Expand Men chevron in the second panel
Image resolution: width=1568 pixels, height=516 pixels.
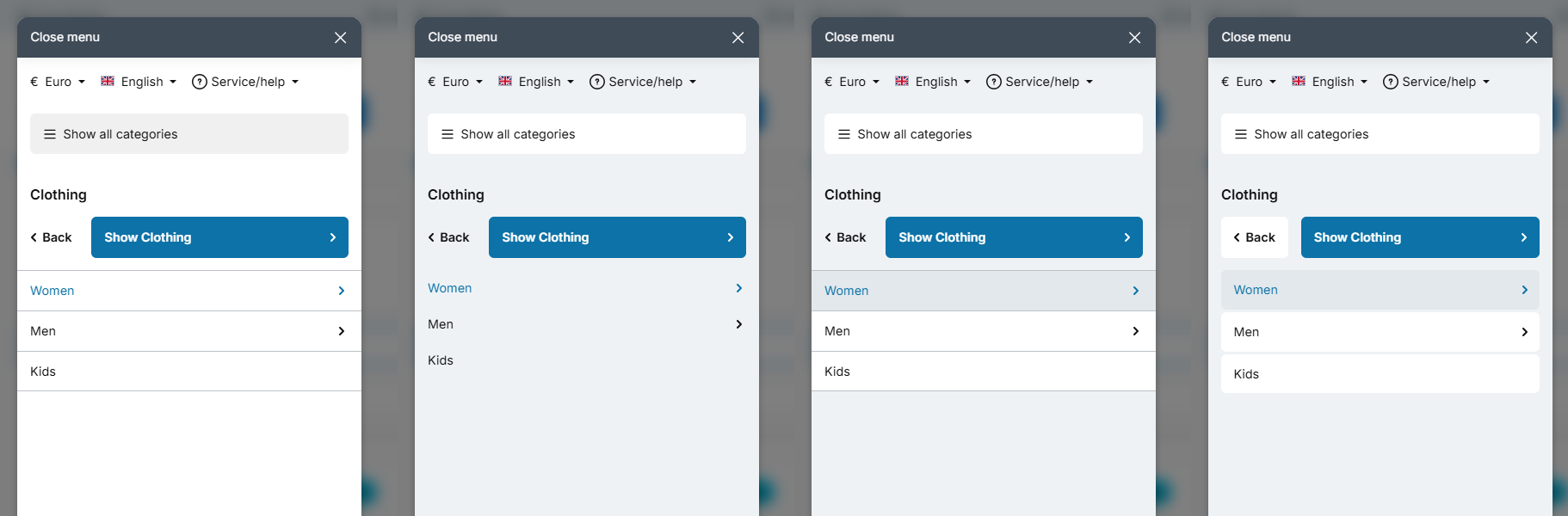click(739, 324)
